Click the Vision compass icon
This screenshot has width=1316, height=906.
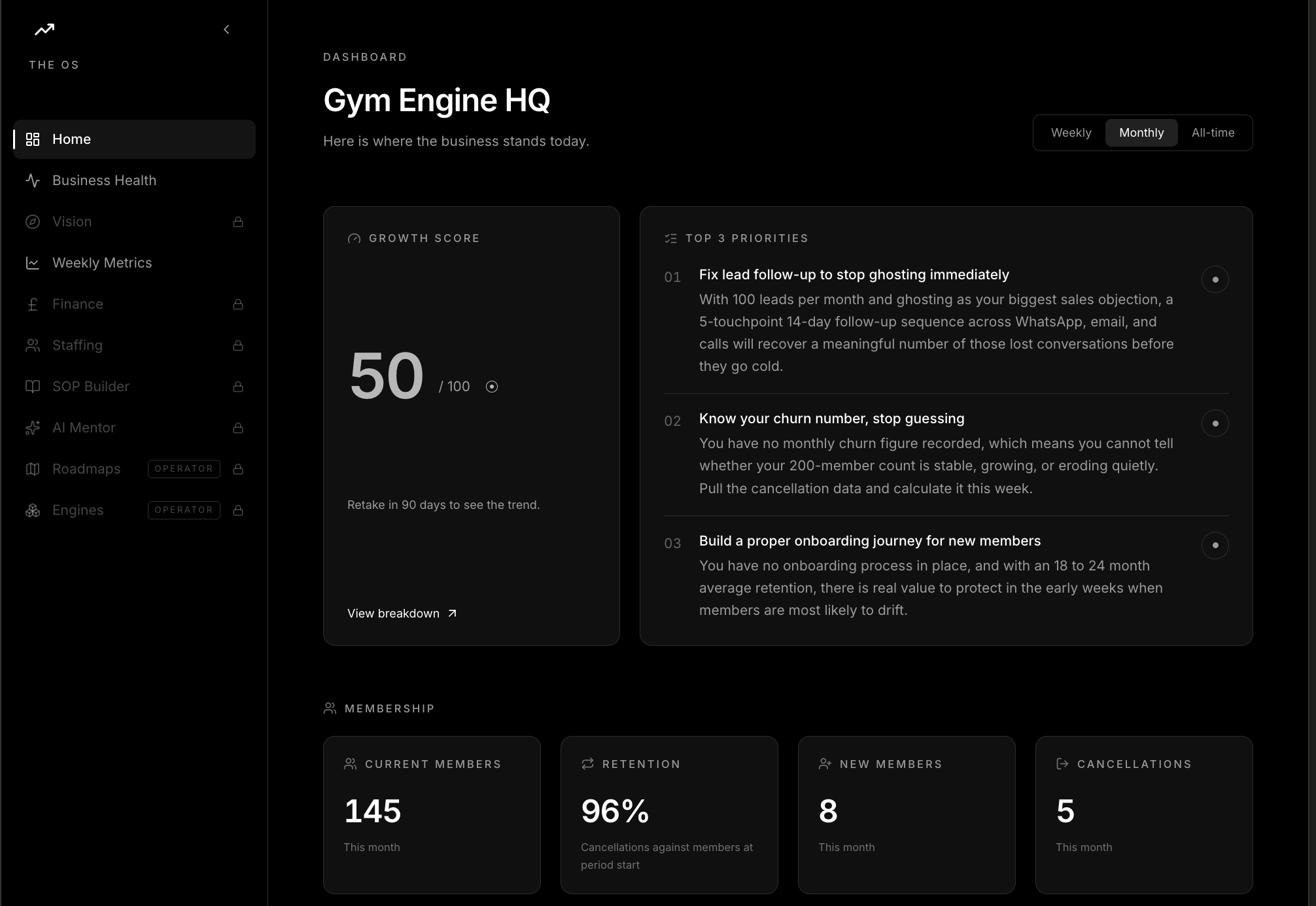(33, 222)
